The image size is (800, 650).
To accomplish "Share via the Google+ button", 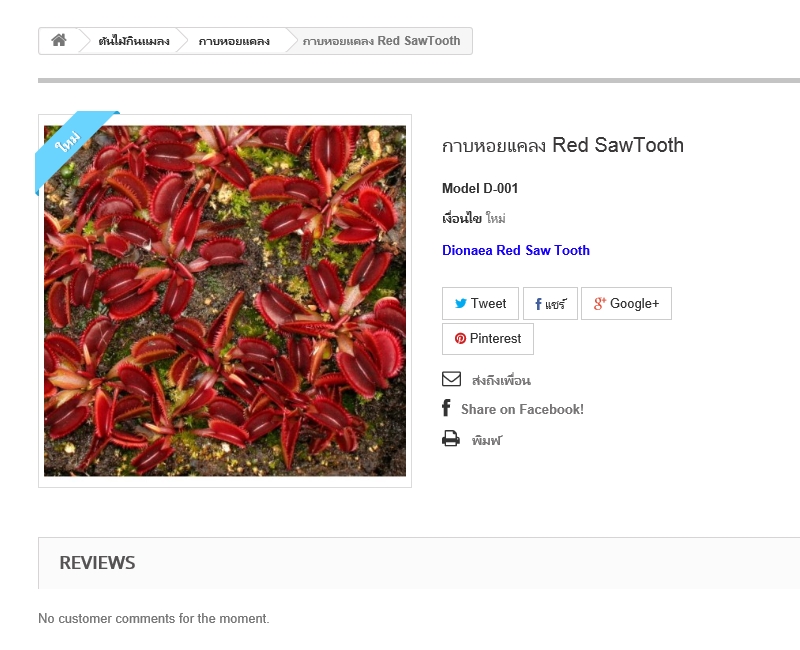I will pos(626,304).
